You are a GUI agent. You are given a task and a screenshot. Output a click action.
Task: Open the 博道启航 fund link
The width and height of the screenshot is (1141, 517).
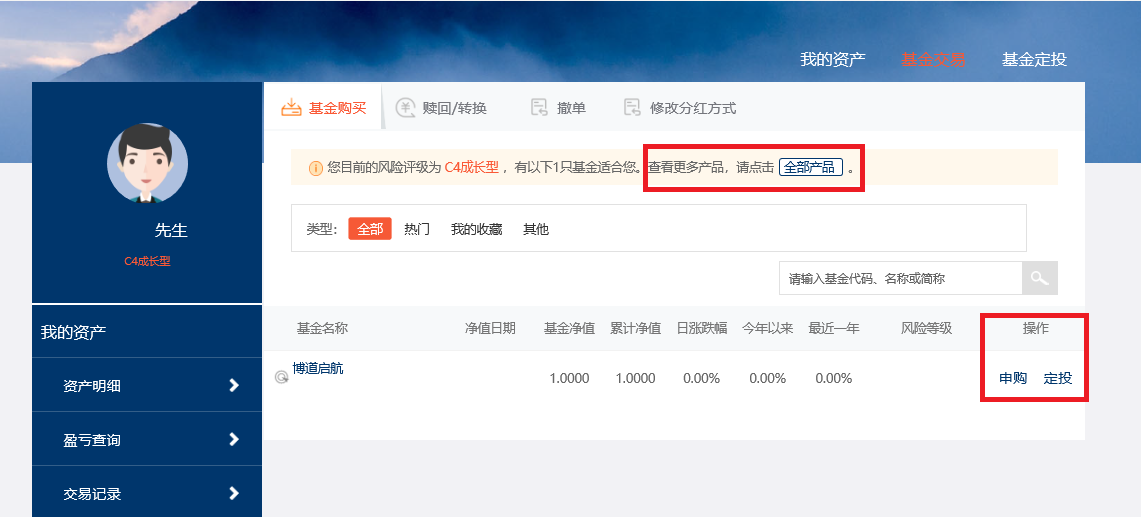click(318, 368)
